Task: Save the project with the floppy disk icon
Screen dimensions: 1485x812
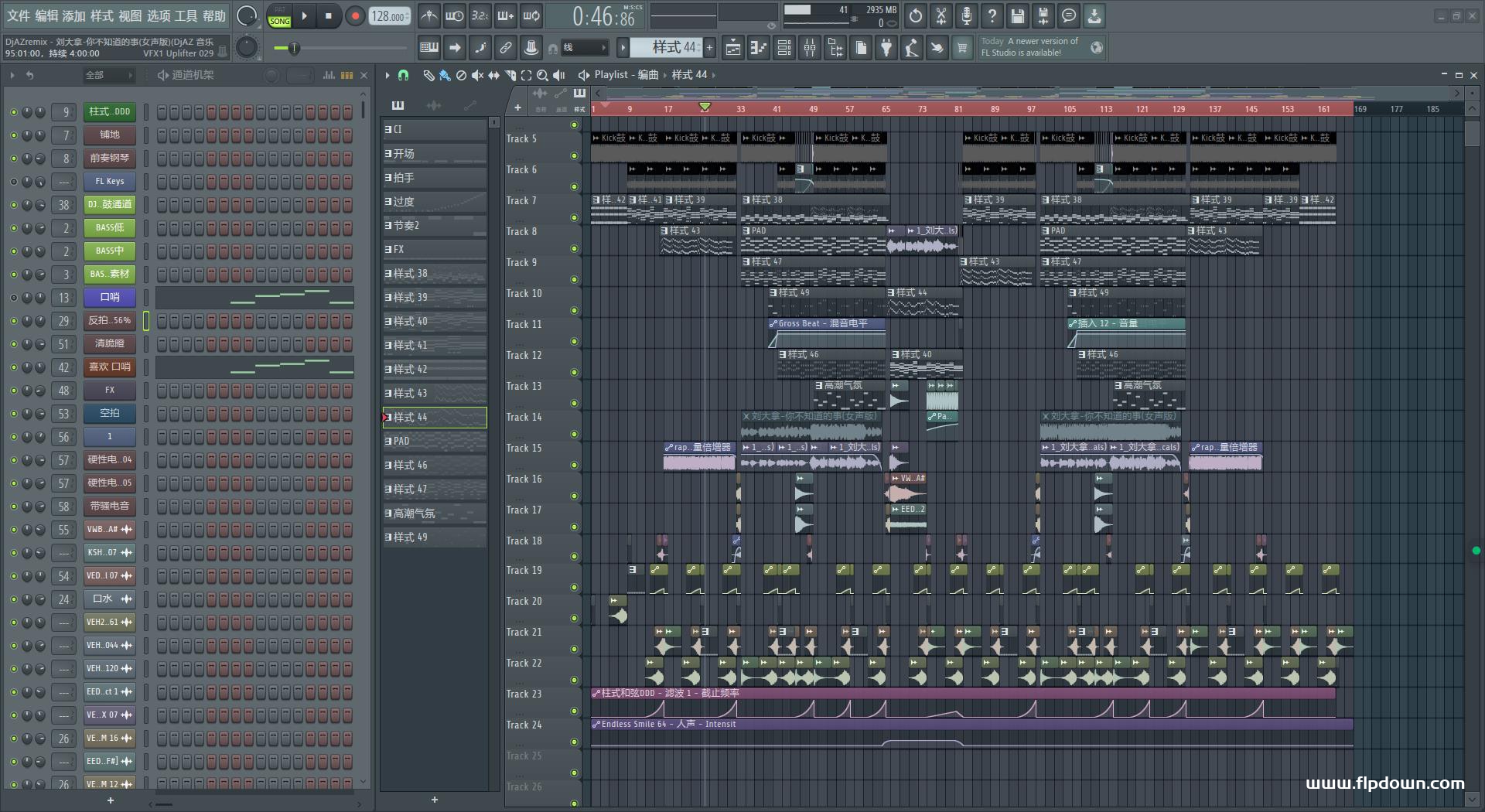Action: tap(1017, 15)
